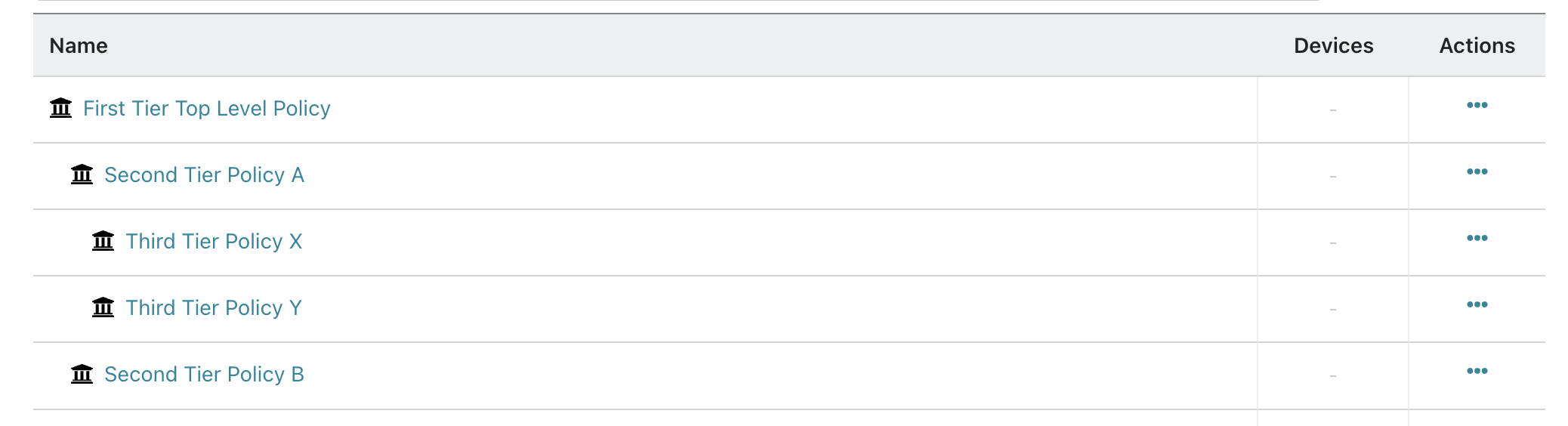Click the Actions column header
Viewport: 1568px width, 426px height.
click(1477, 46)
